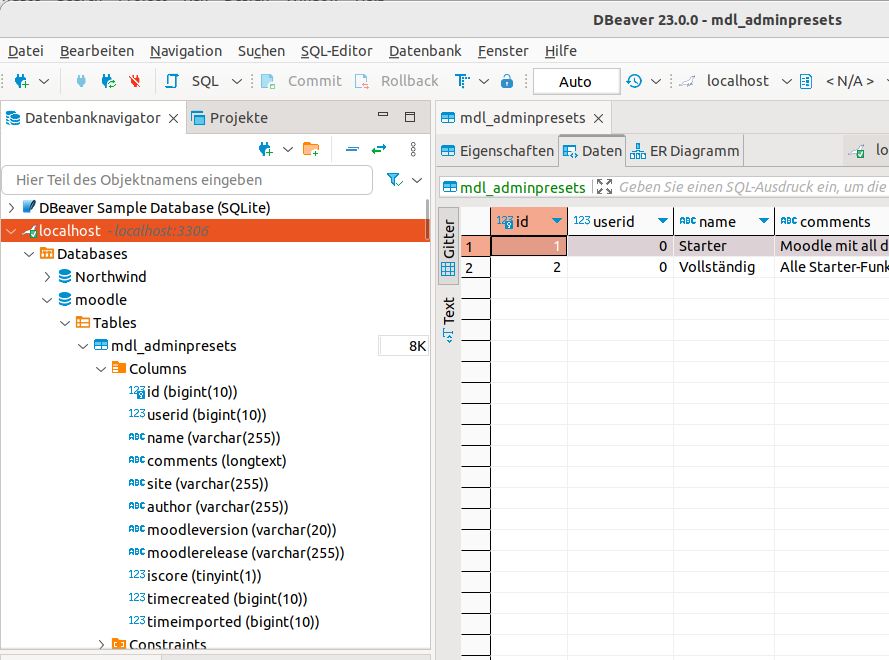Open the Suchen menu
The image size is (889, 660).
pos(261,51)
